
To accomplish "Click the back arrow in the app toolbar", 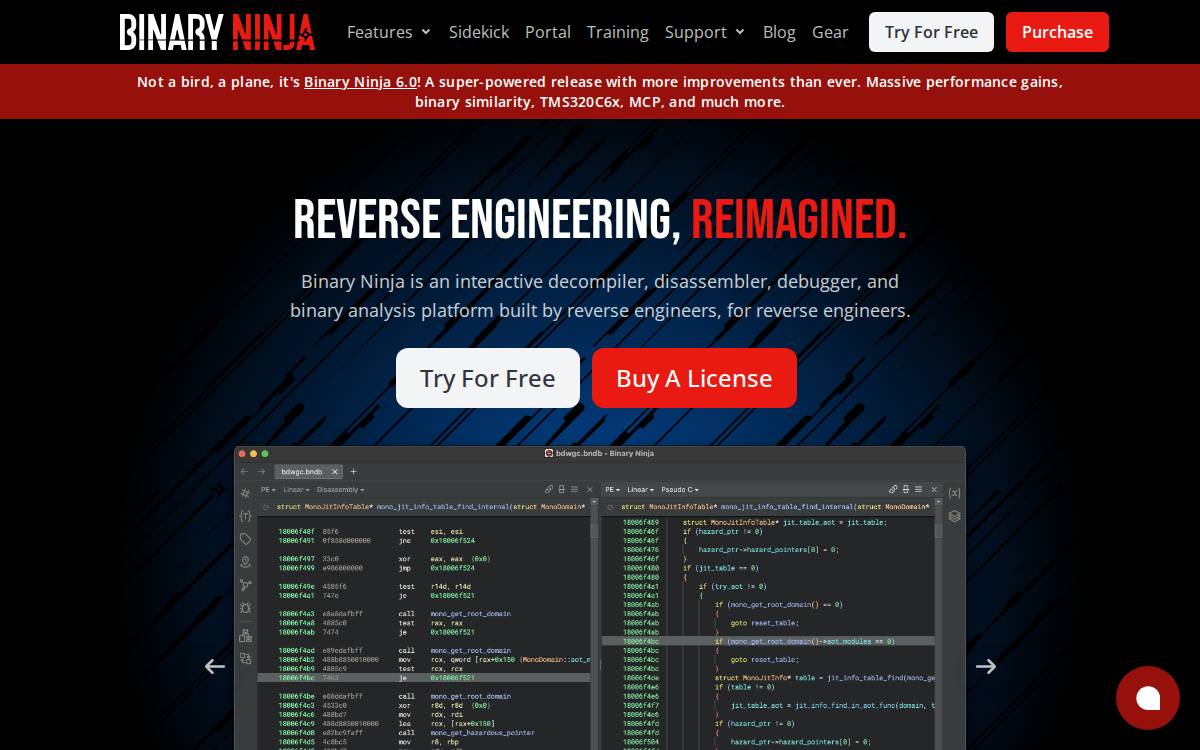I will (244, 471).
